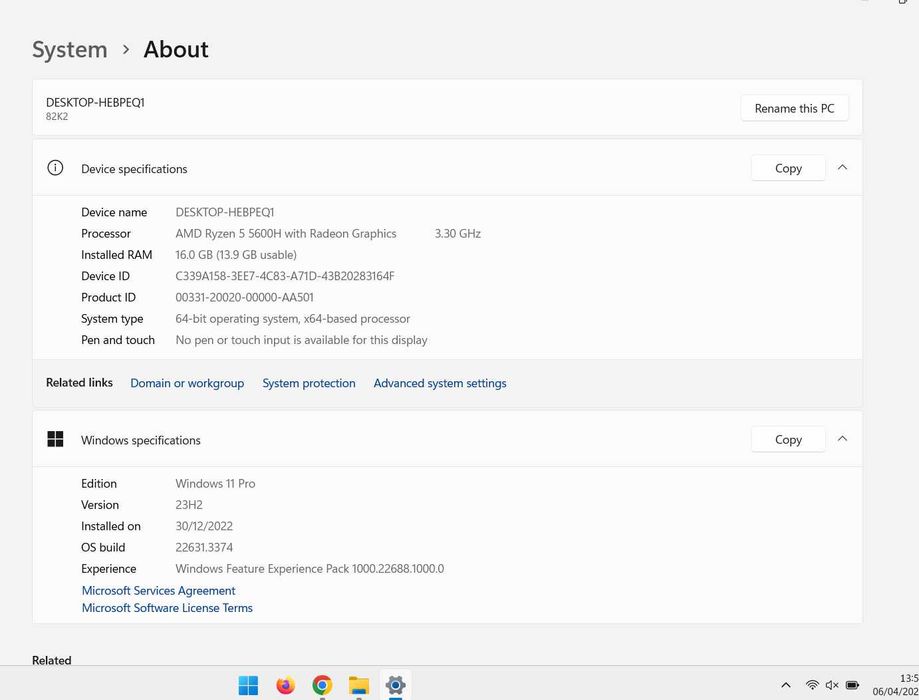Click the Rename this PC button
This screenshot has height=700, width=919.
point(794,108)
